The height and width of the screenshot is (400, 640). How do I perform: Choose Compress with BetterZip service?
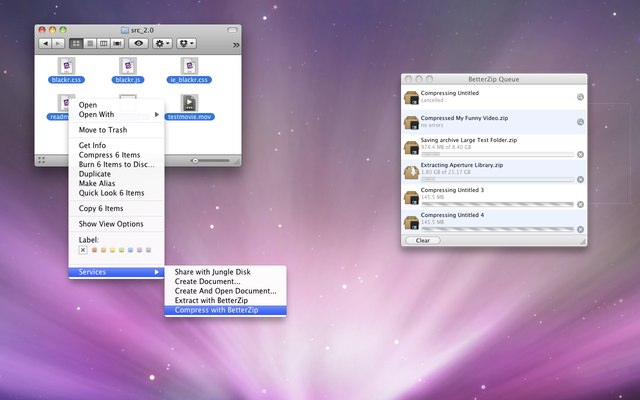[x=215, y=310]
